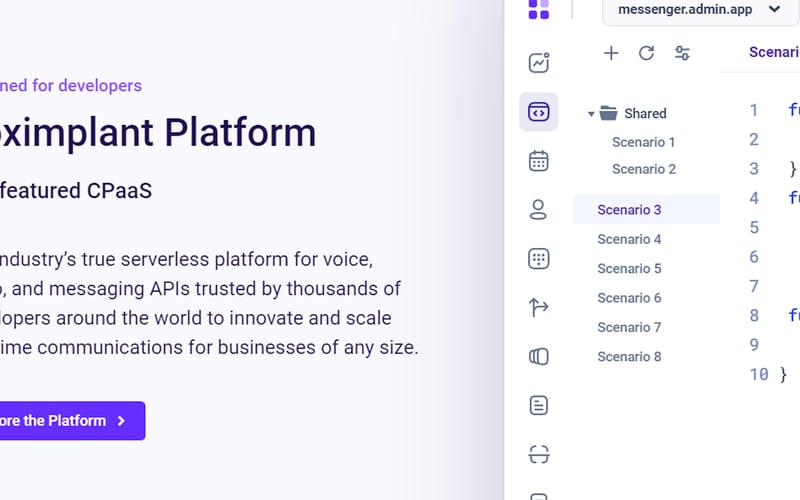
Task: Open the scenario filter settings icon
Action: (x=682, y=53)
